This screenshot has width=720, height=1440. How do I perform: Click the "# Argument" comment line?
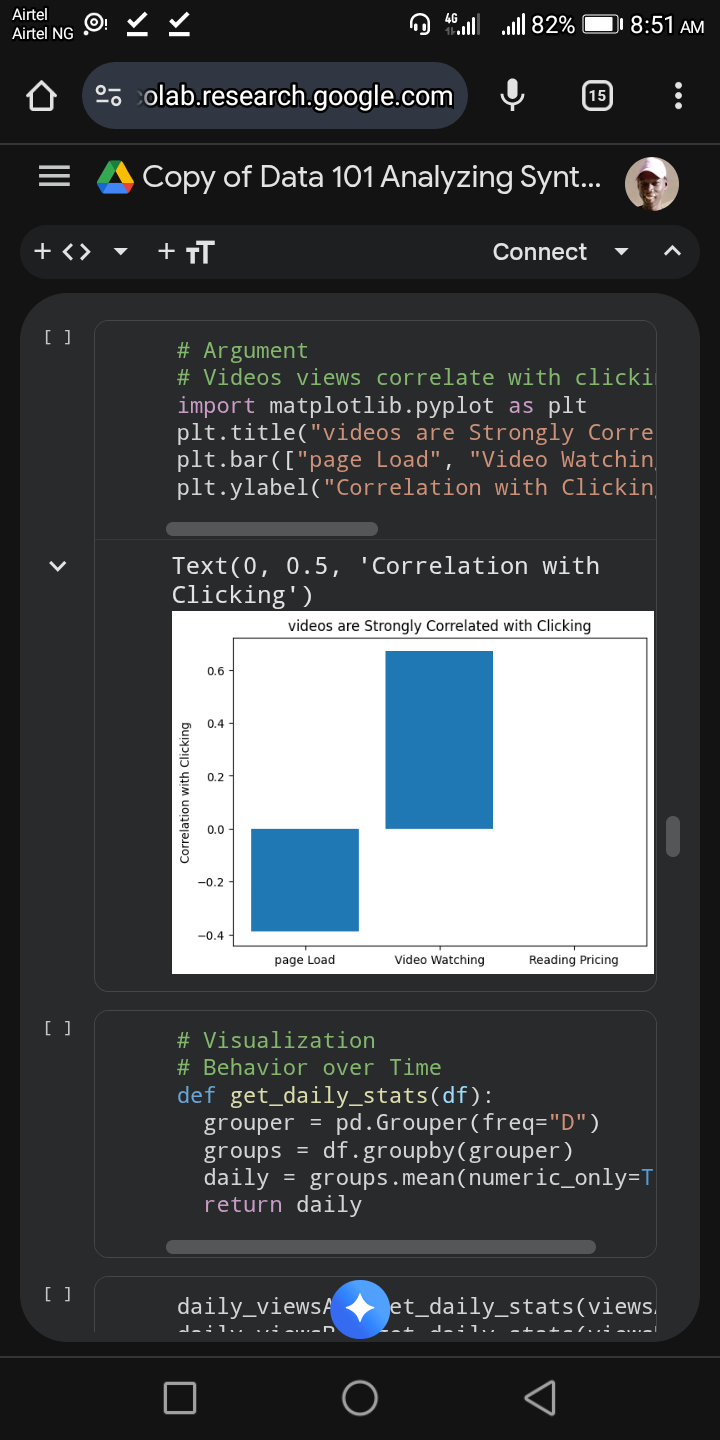(243, 350)
